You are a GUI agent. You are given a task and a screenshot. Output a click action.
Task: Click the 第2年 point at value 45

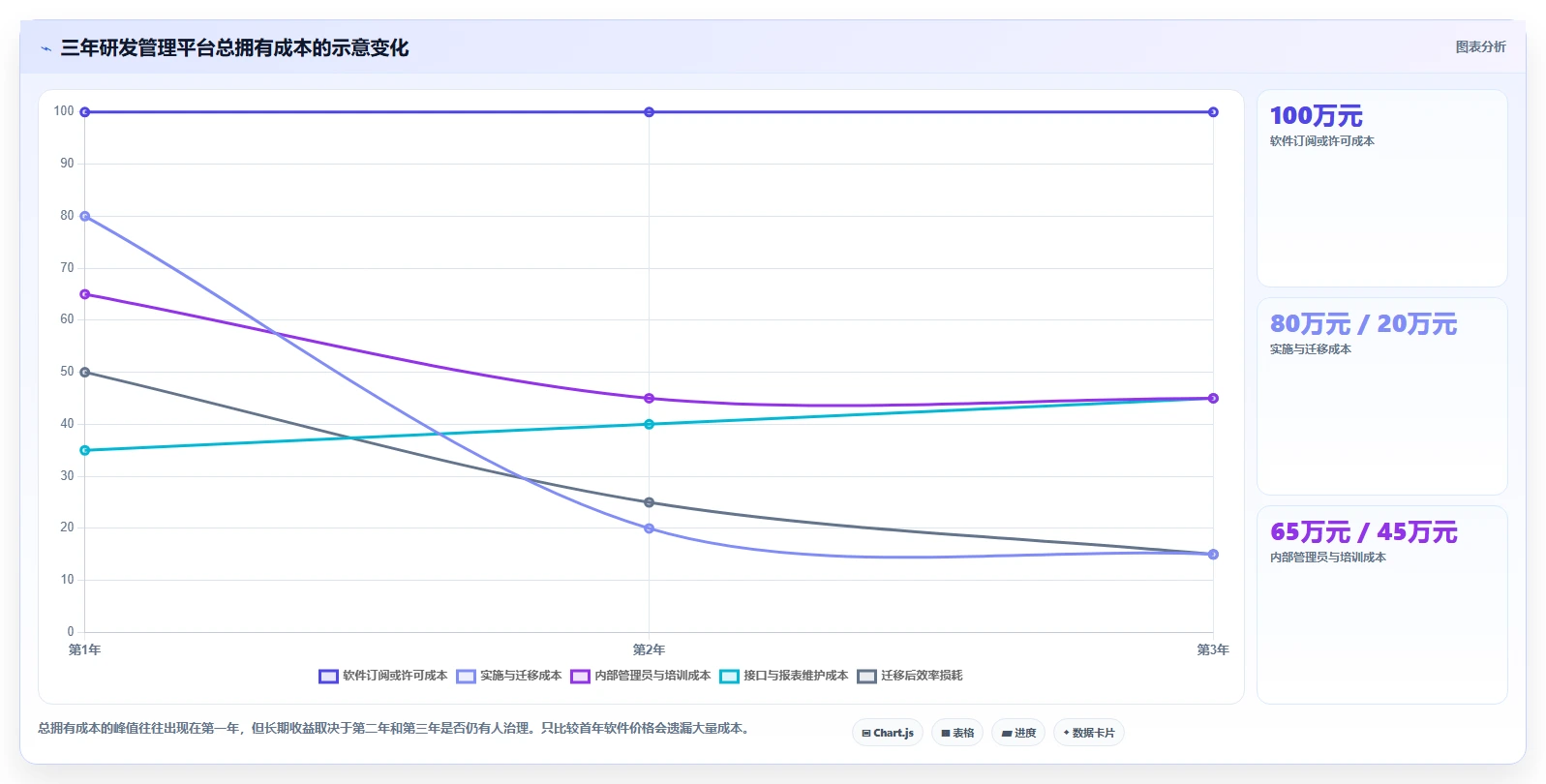tap(649, 398)
